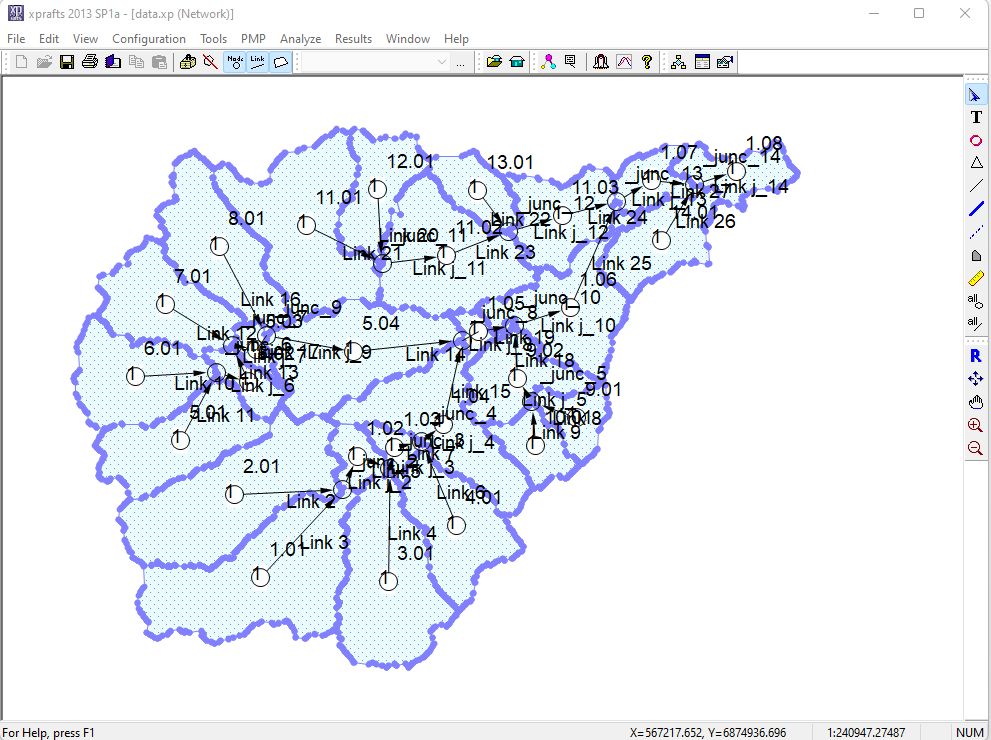Toggle the polygon display button
The width and height of the screenshot is (991, 740).
pyautogui.click(x=281, y=62)
